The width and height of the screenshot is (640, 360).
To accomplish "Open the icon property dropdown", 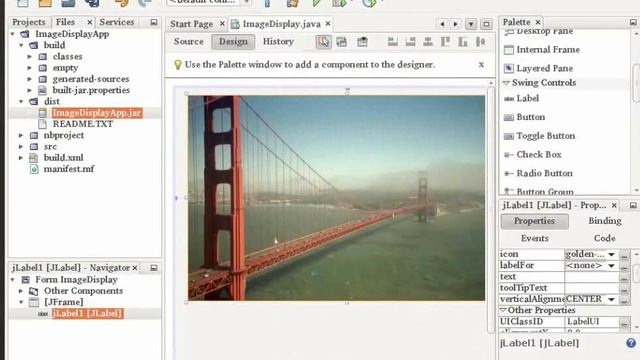I will [x=611, y=254].
